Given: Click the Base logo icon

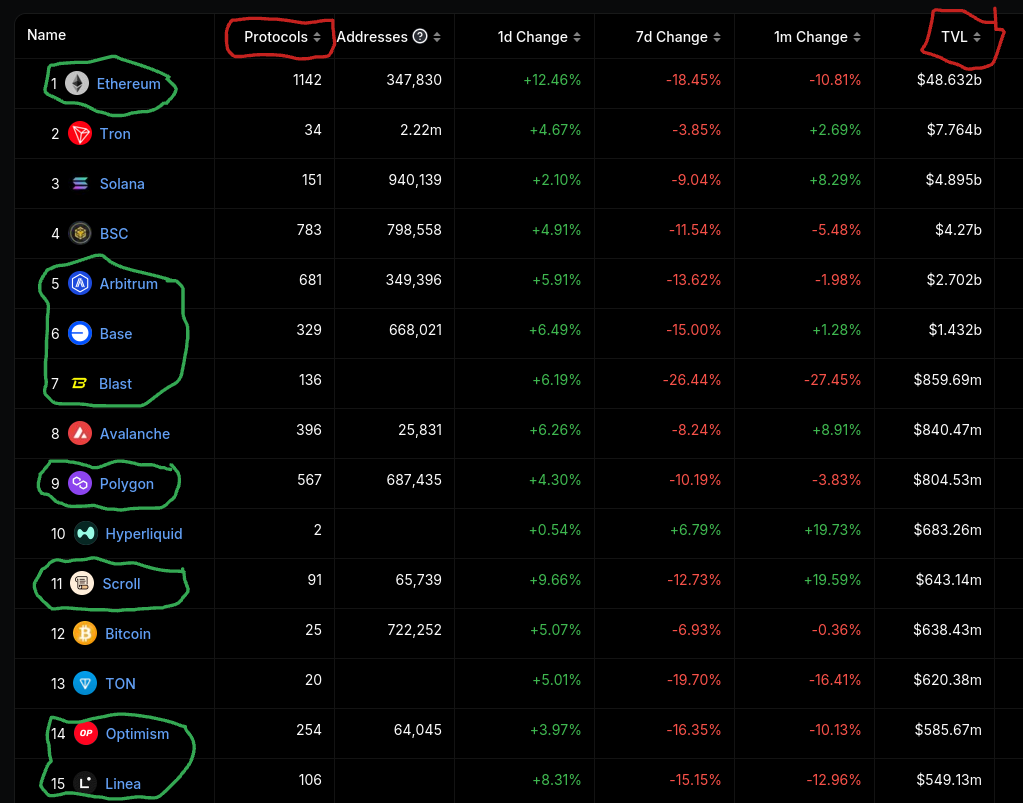Looking at the screenshot, I should 80,333.
